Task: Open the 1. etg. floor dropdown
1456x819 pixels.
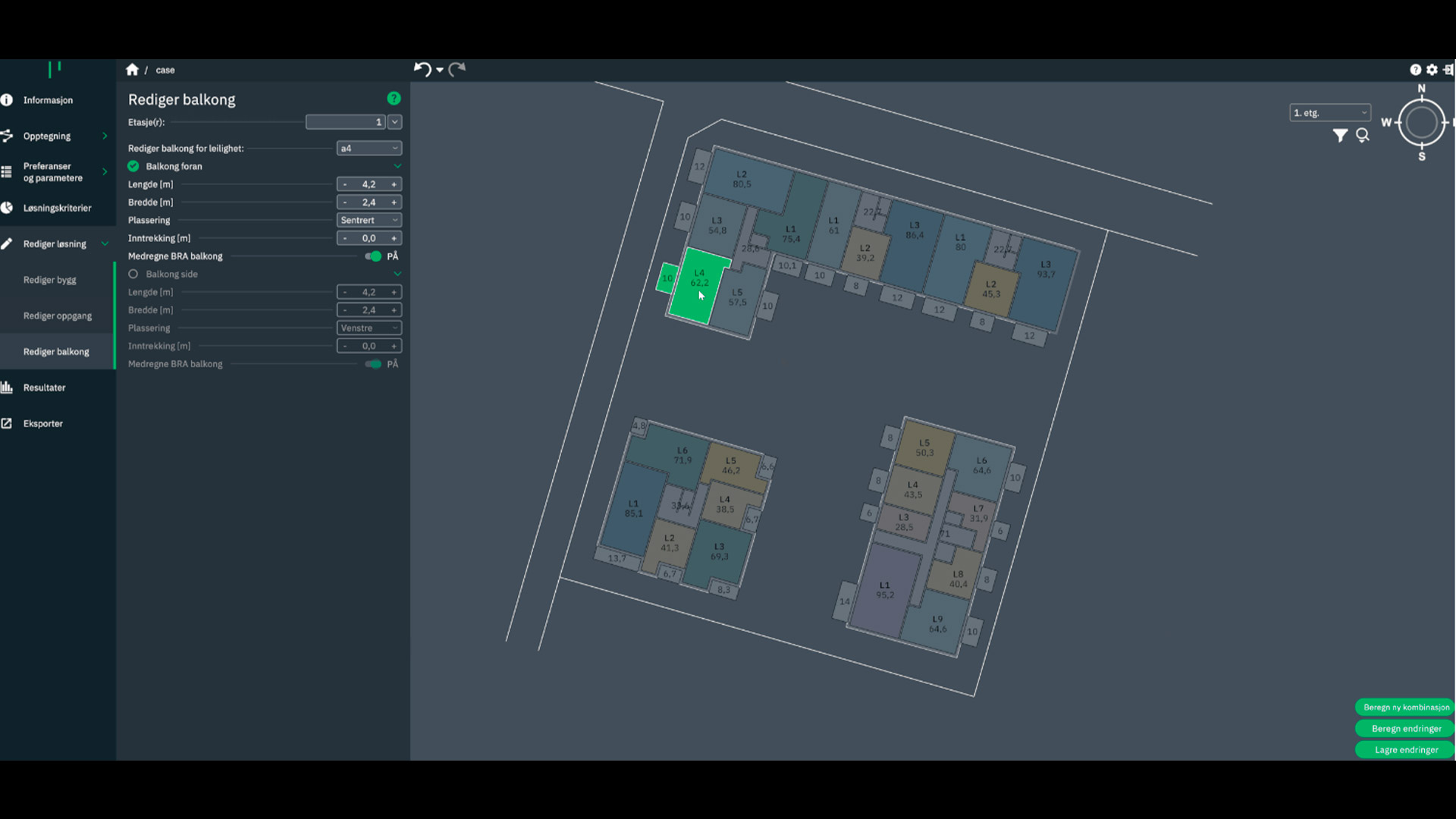Action: (1330, 113)
